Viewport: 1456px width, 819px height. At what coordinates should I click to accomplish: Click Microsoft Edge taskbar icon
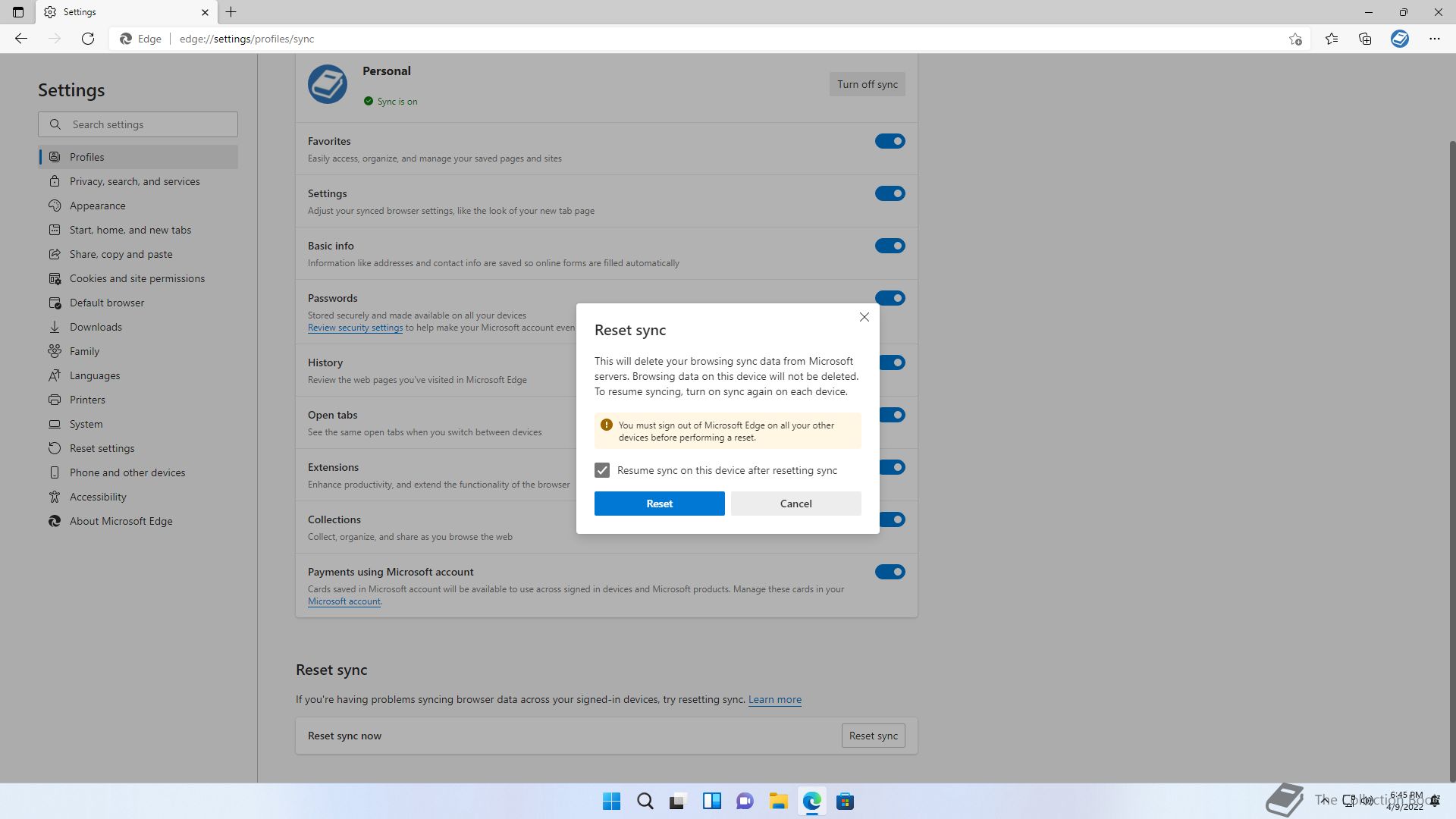tap(811, 802)
